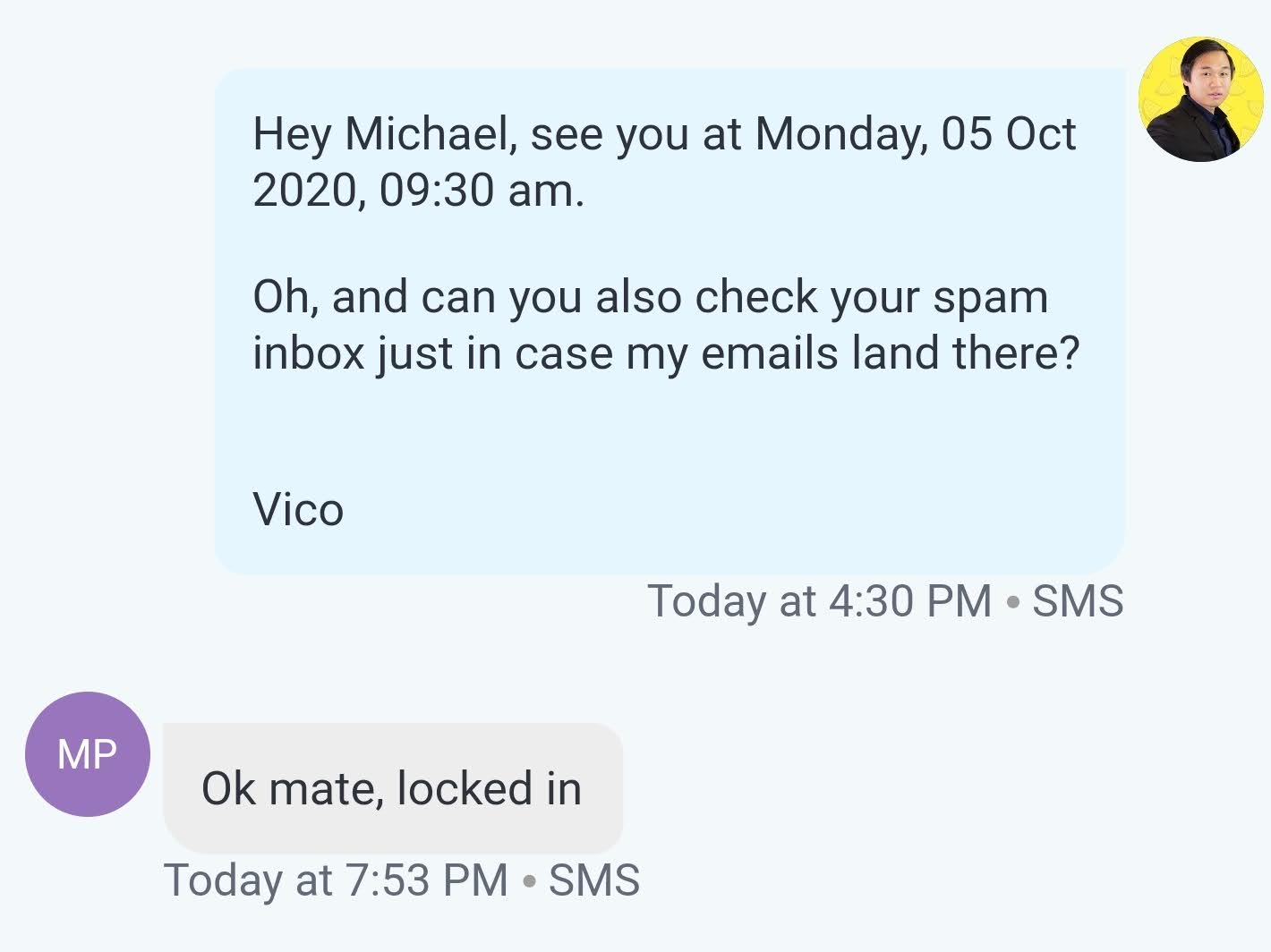The height and width of the screenshot is (952, 1271).
Task: Click the sender's profile photo avatar
Action: (1200, 99)
